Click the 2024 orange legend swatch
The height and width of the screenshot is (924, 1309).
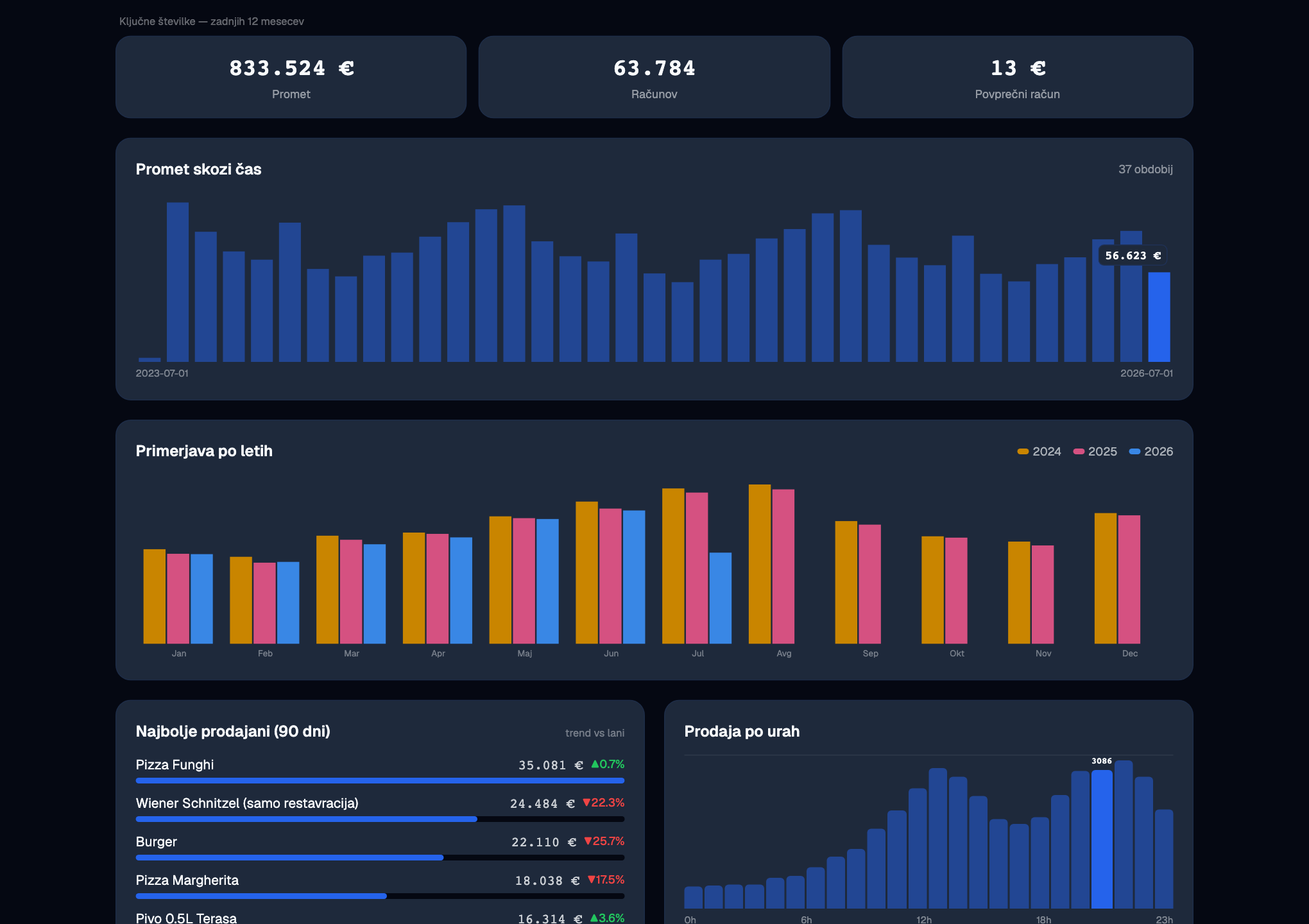click(x=1023, y=452)
